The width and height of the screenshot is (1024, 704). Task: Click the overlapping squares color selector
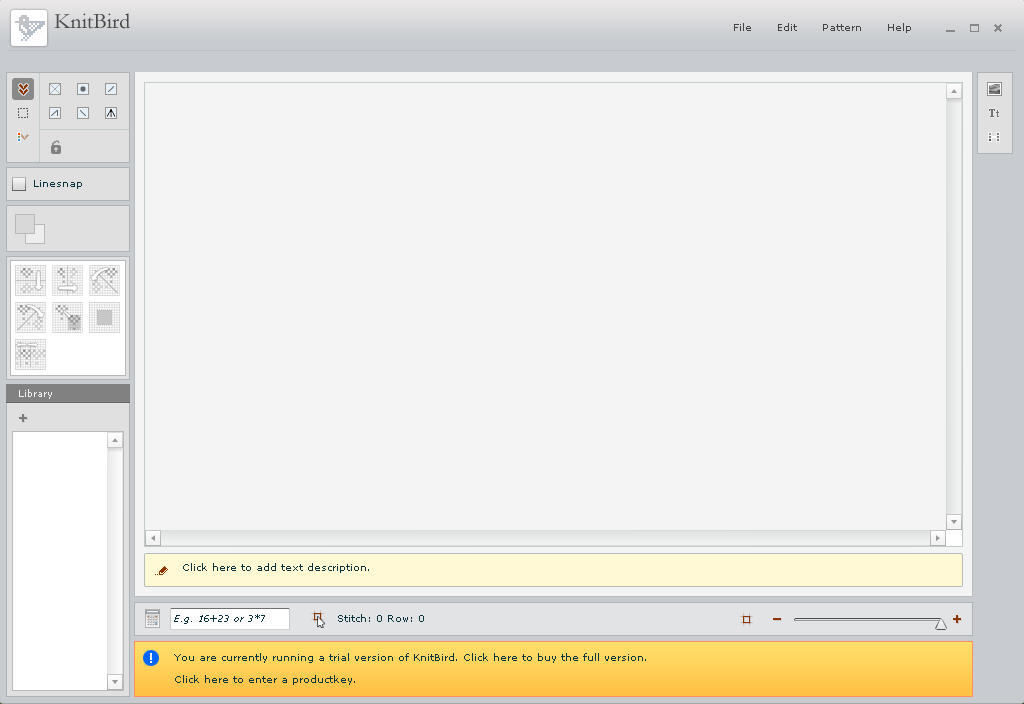click(30, 228)
